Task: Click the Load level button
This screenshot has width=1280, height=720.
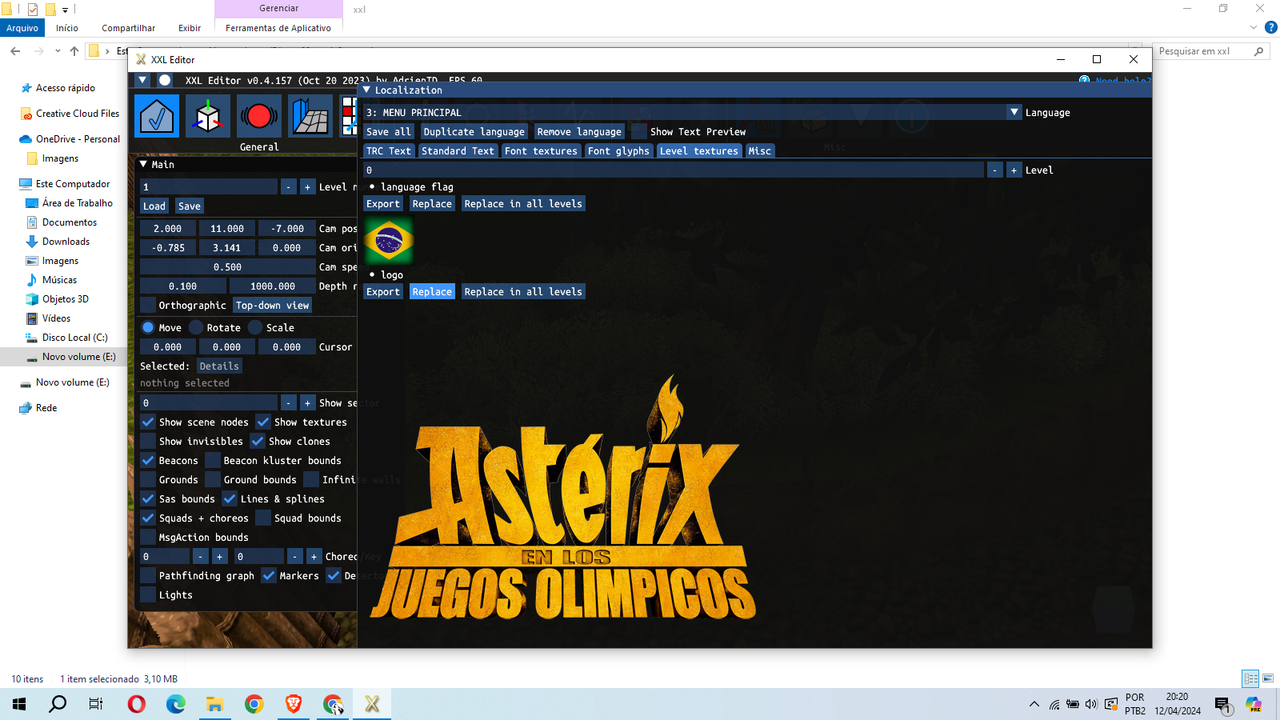Action: coord(154,206)
